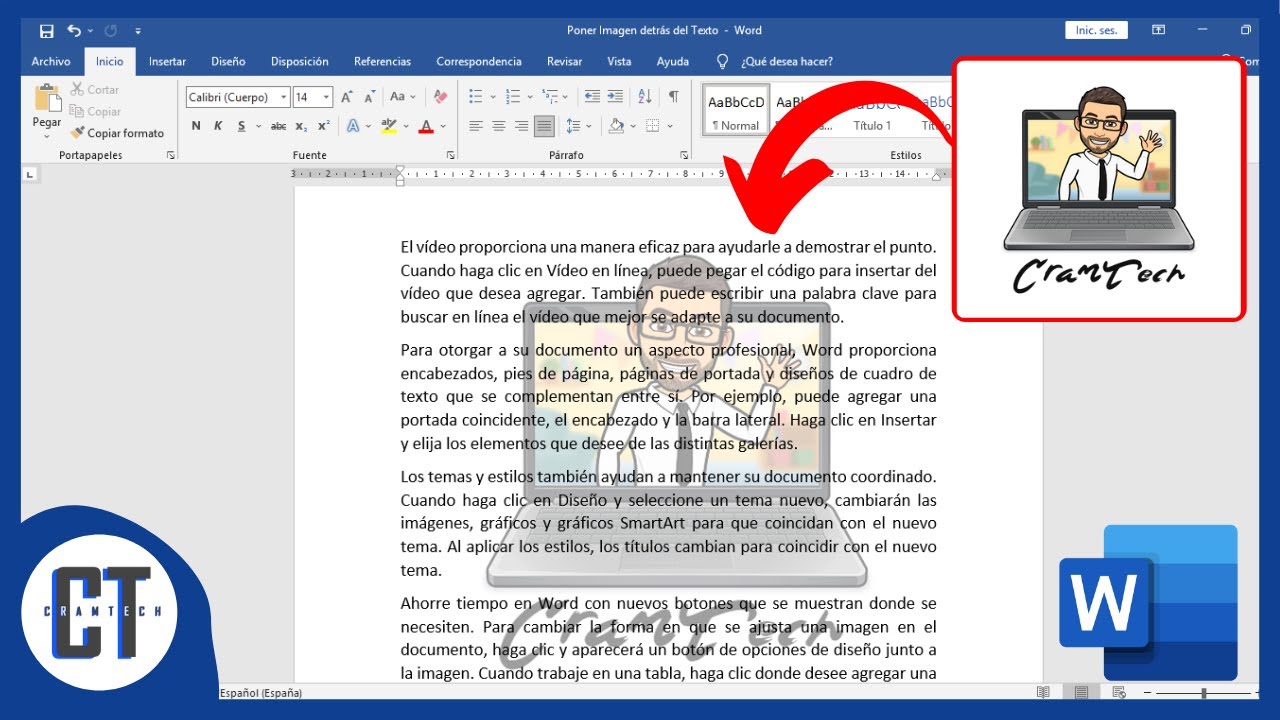Switch to the Disposición tab
1280x720 pixels.
(x=300, y=62)
